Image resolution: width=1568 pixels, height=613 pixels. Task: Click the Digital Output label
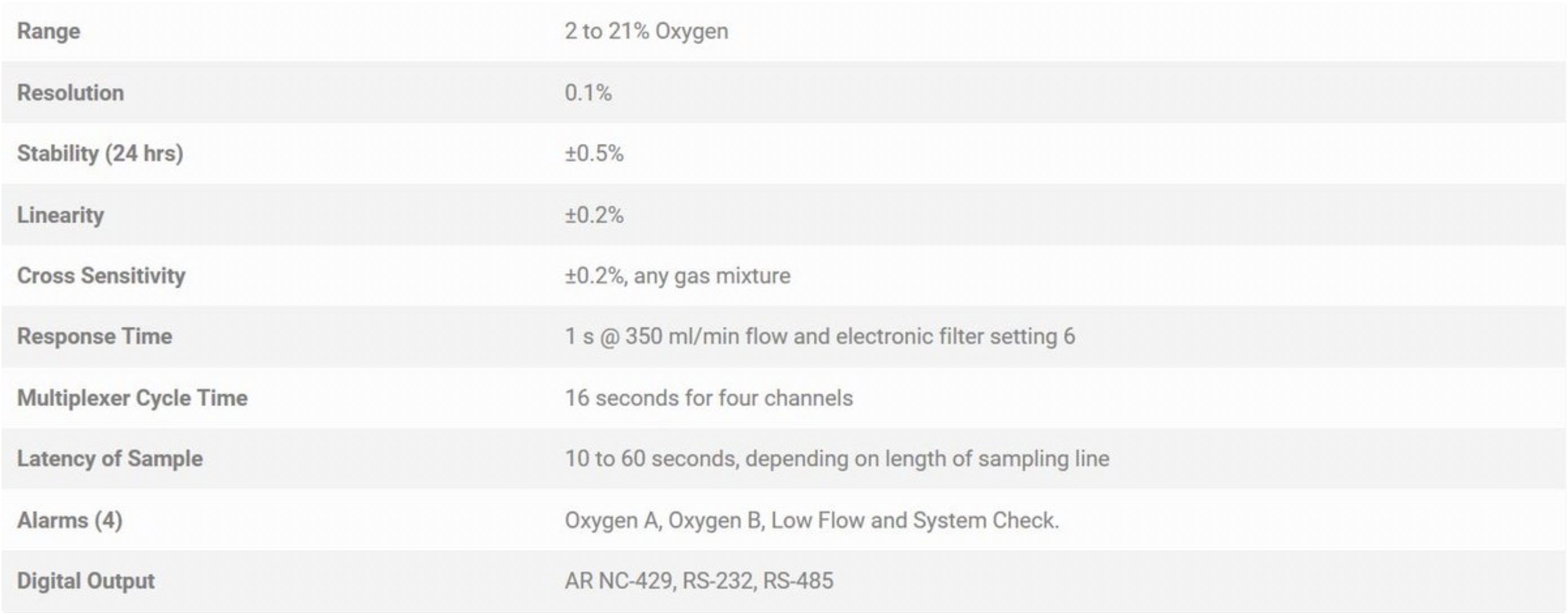[x=86, y=581]
